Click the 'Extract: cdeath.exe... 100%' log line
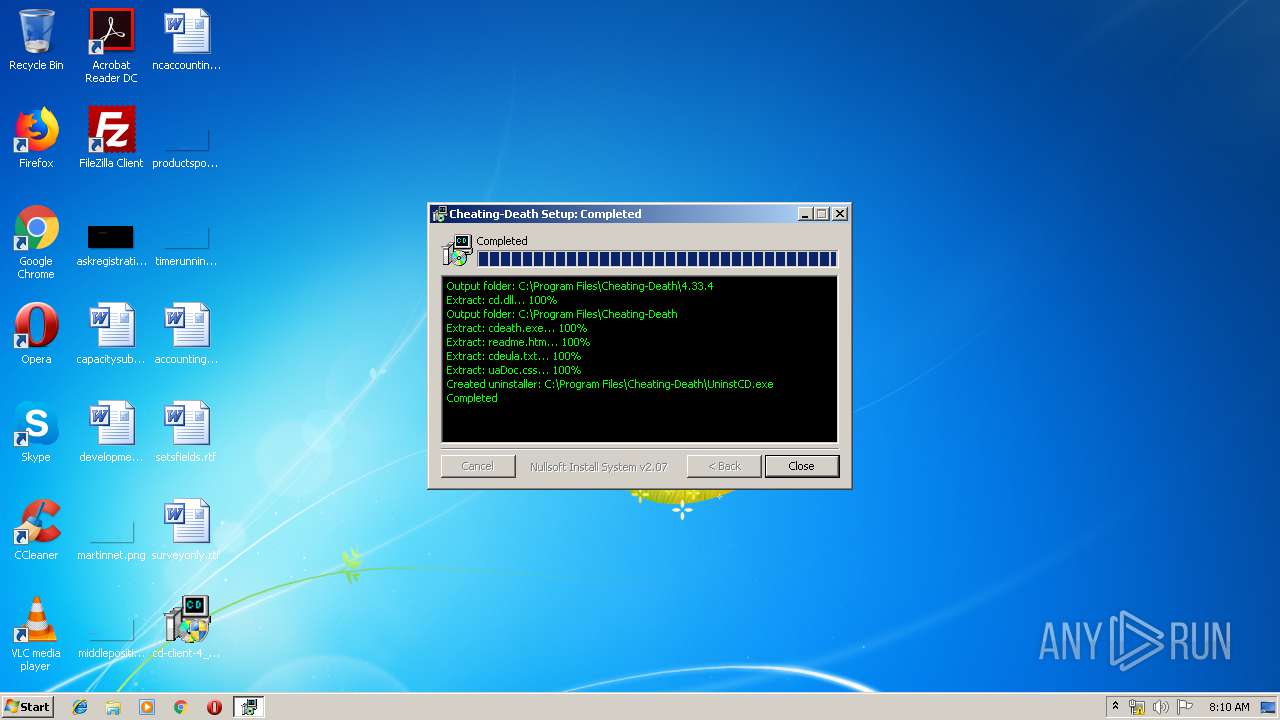This screenshot has height=720, width=1280. pyautogui.click(x=516, y=328)
